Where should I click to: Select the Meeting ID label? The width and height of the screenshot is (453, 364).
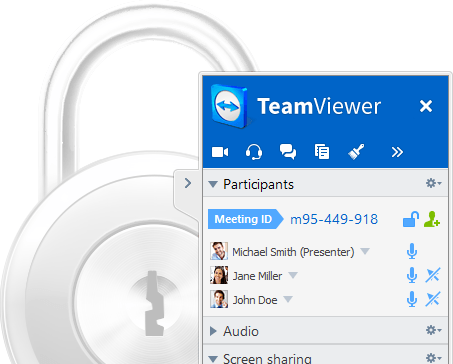pos(246,219)
